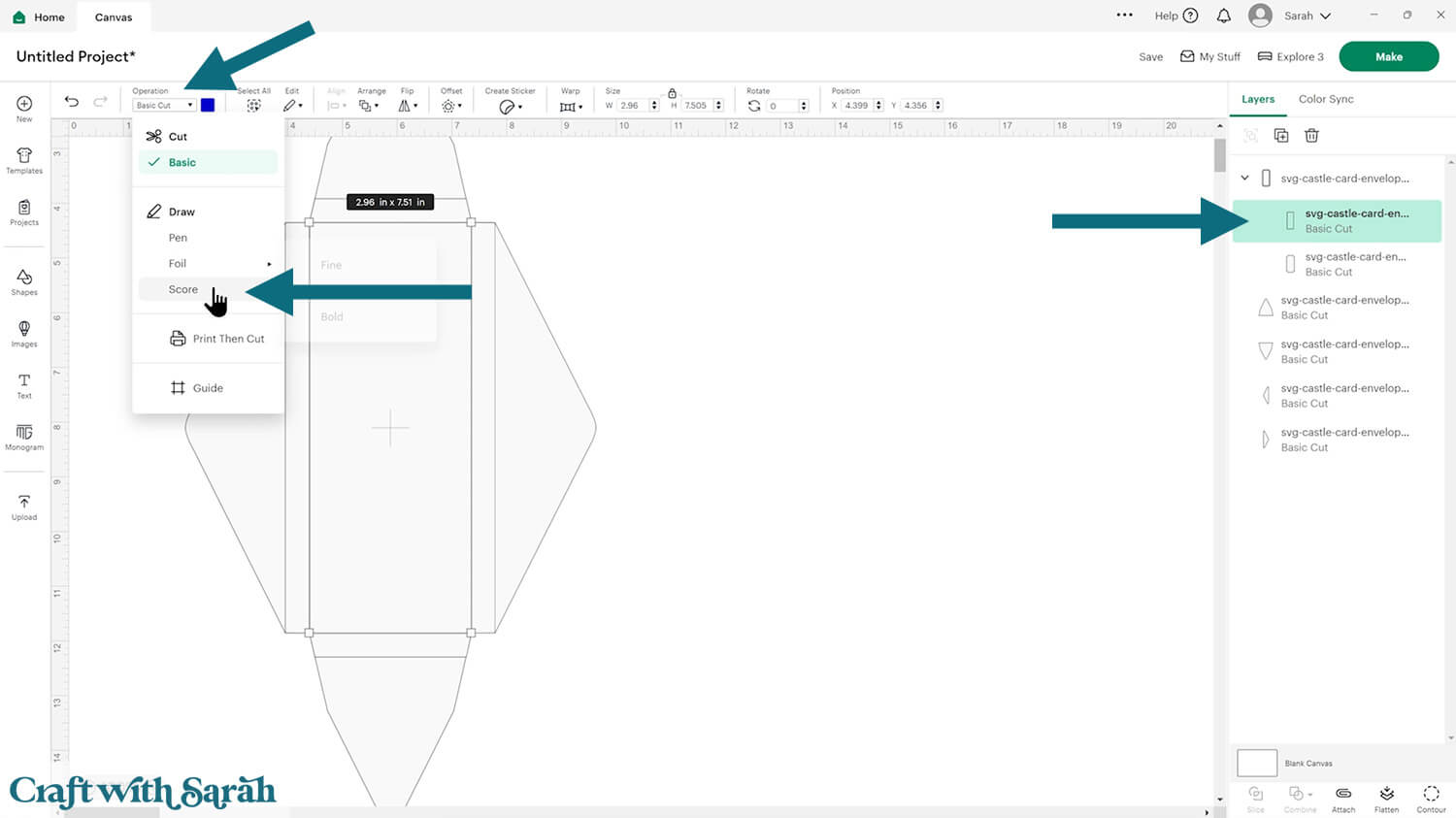Screen dimensions: 1456x818
Task: Open the Shapes tool
Action: pyautogui.click(x=24, y=282)
